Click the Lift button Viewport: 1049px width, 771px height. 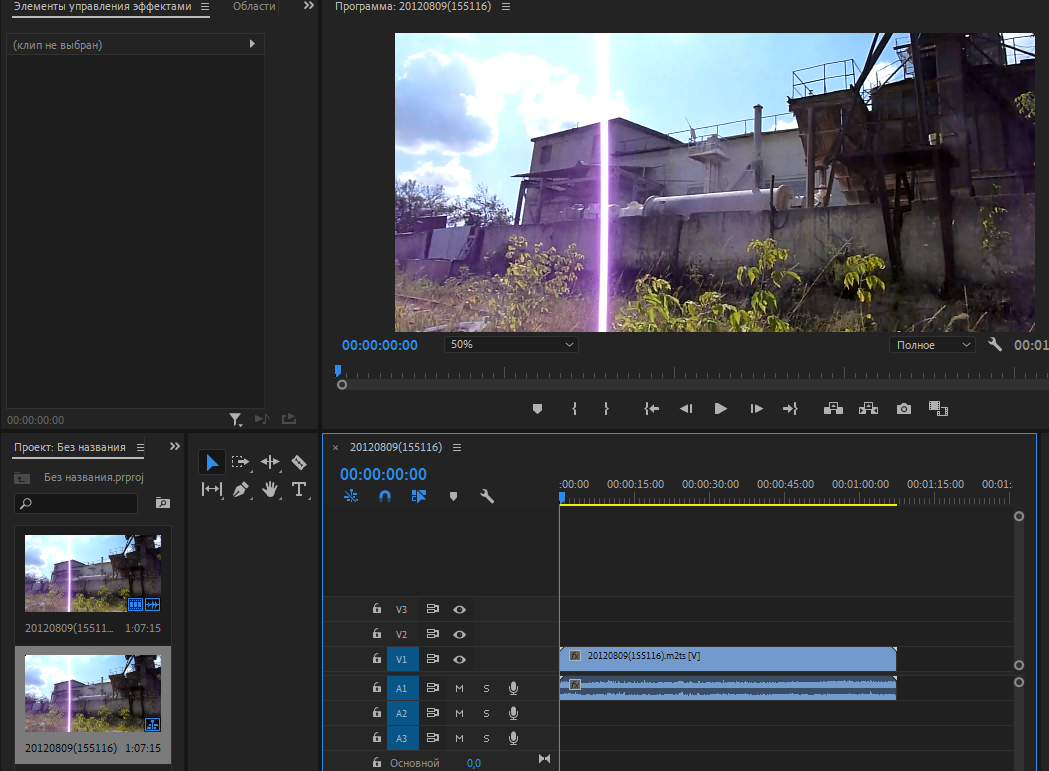coord(833,408)
